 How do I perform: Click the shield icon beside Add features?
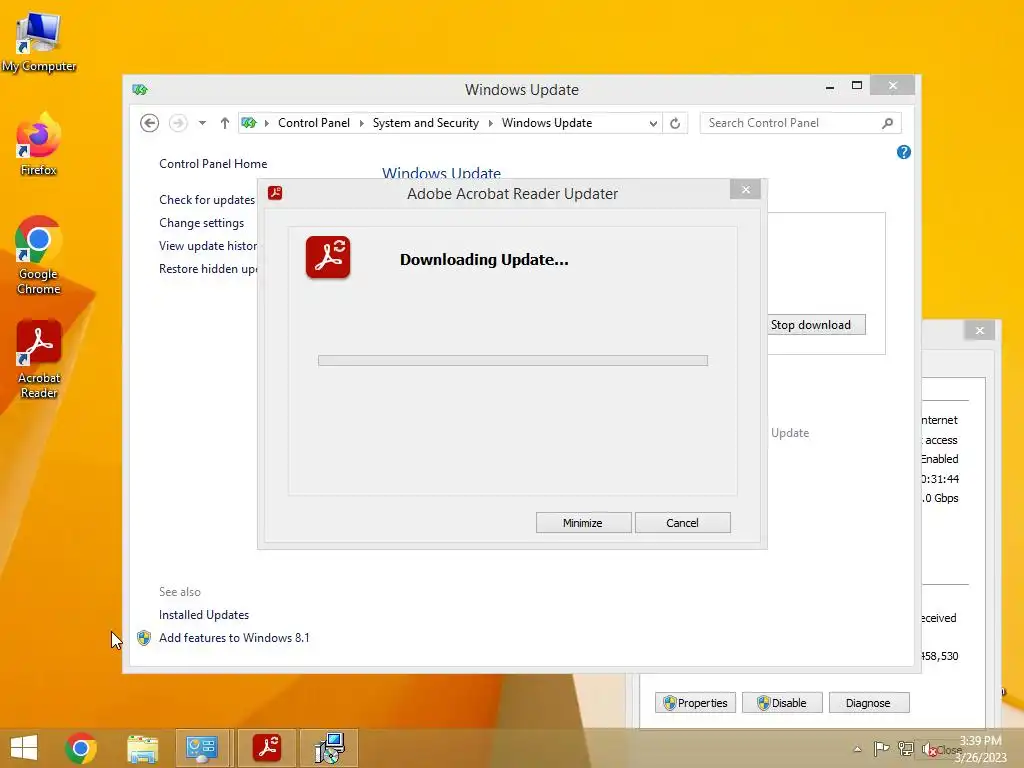144,638
